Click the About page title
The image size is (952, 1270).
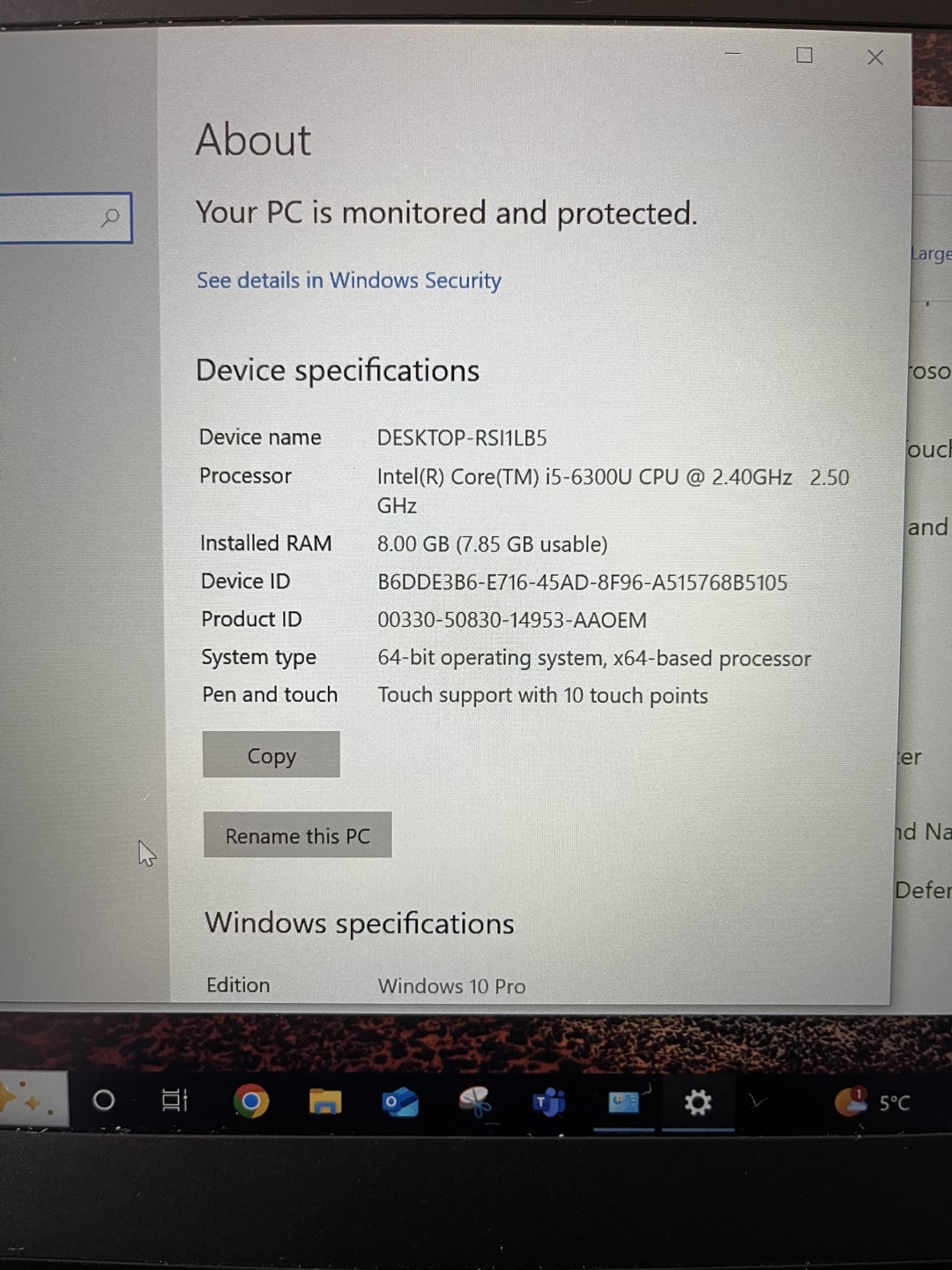254,139
